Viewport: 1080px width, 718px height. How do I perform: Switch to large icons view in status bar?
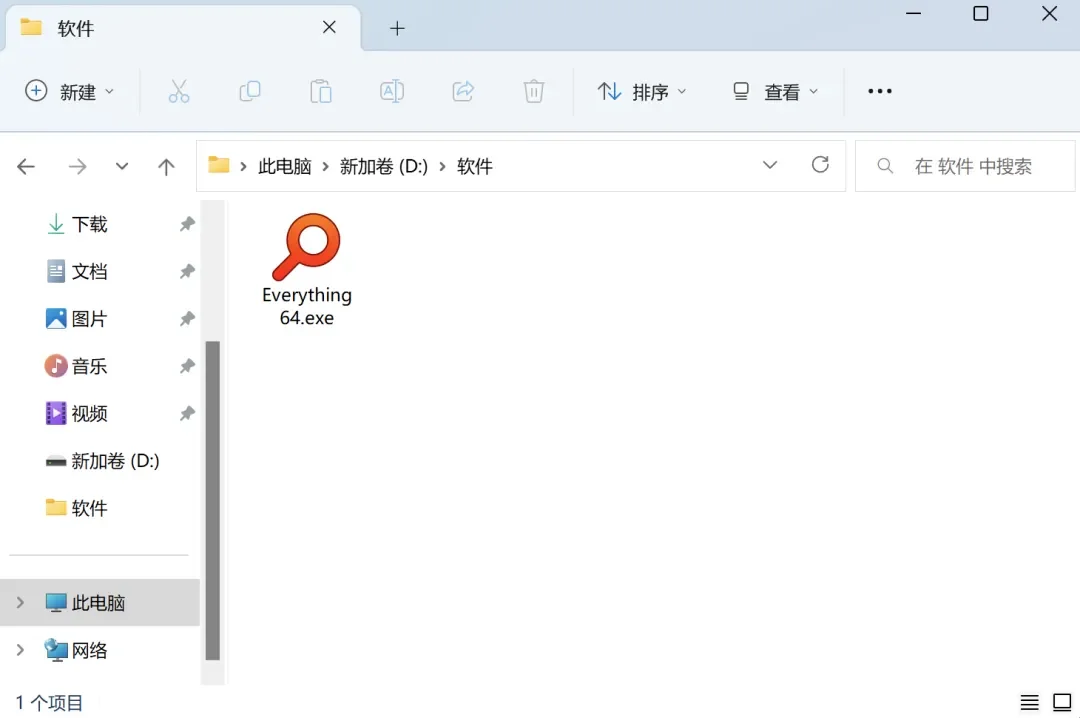coord(1062,702)
